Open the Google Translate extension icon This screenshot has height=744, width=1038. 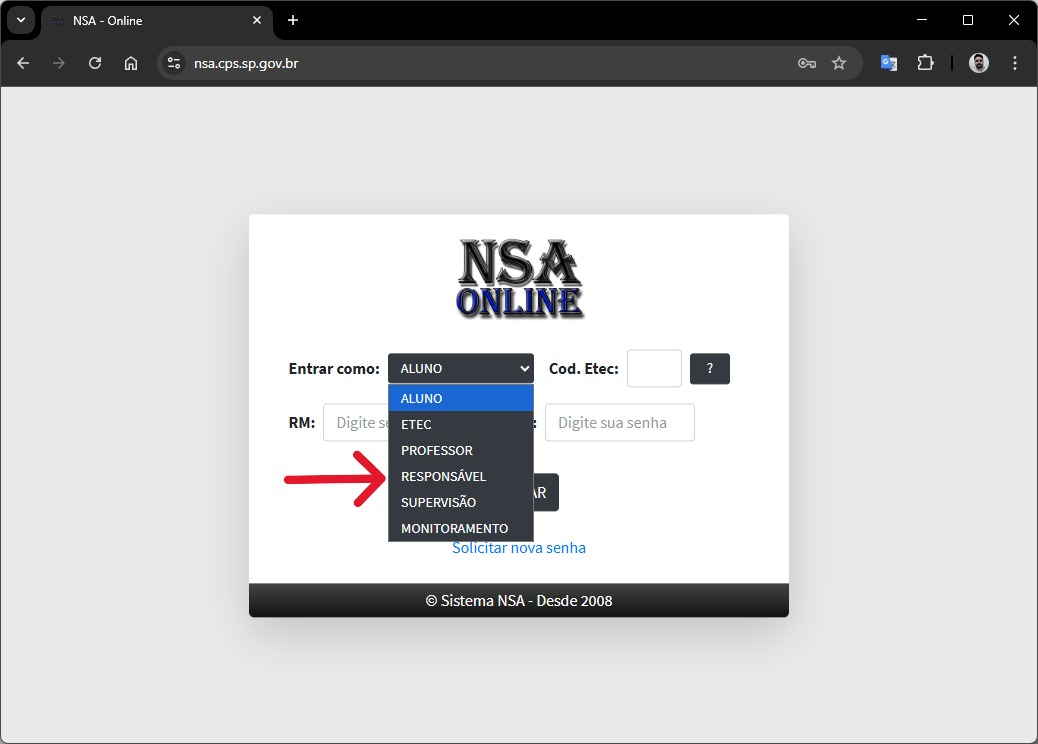click(888, 63)
